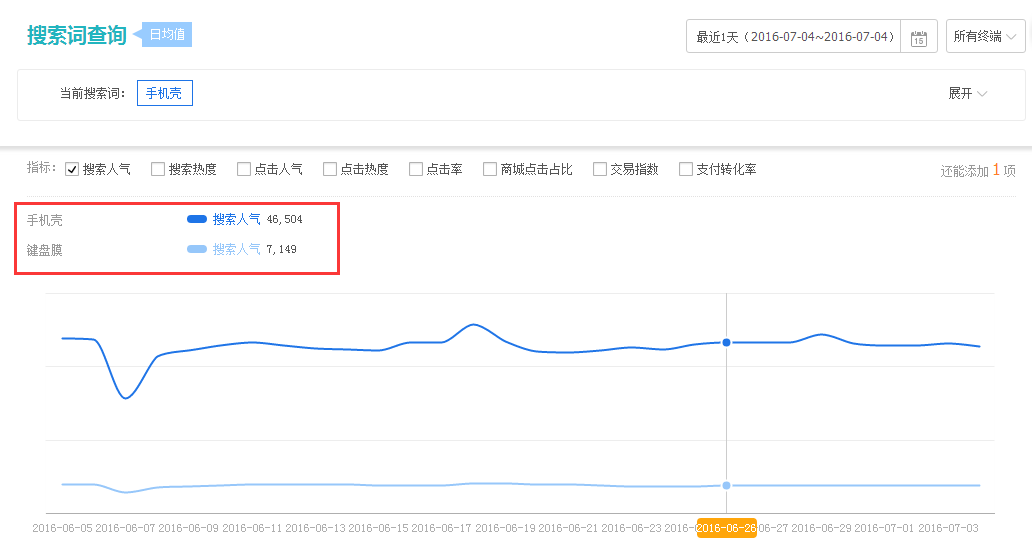
Task: Enable the 搜索热度 checkbox
Action: point(158,169)
